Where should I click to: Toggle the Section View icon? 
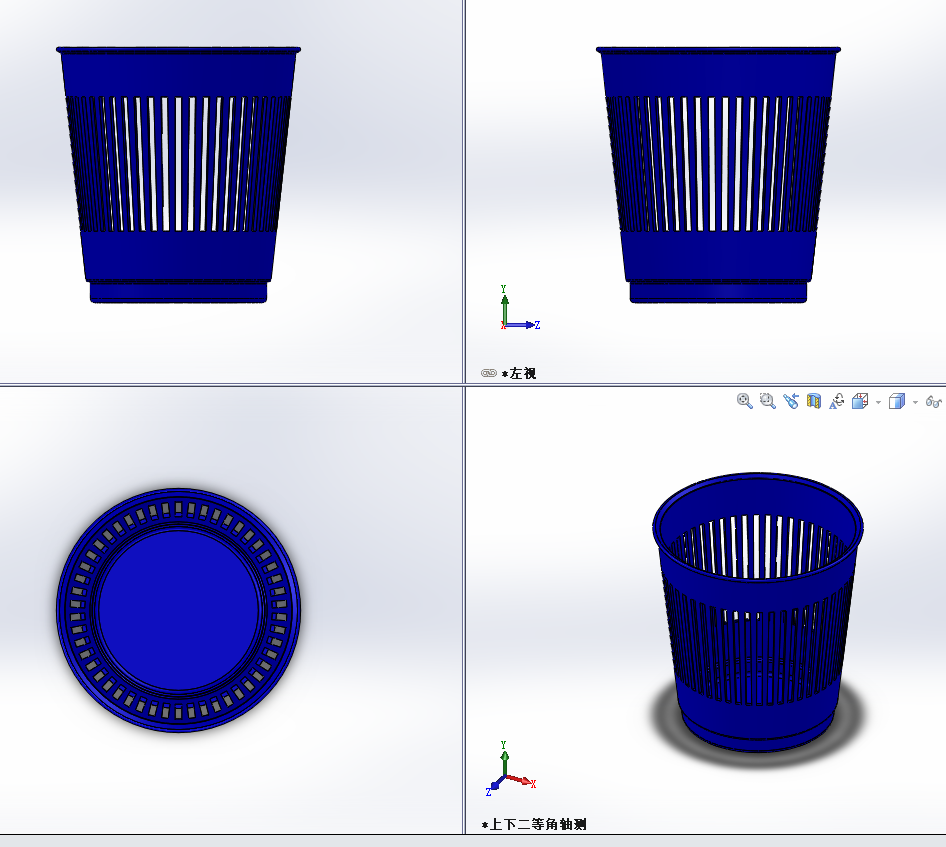pyautogui.click(x=814, y=401)
